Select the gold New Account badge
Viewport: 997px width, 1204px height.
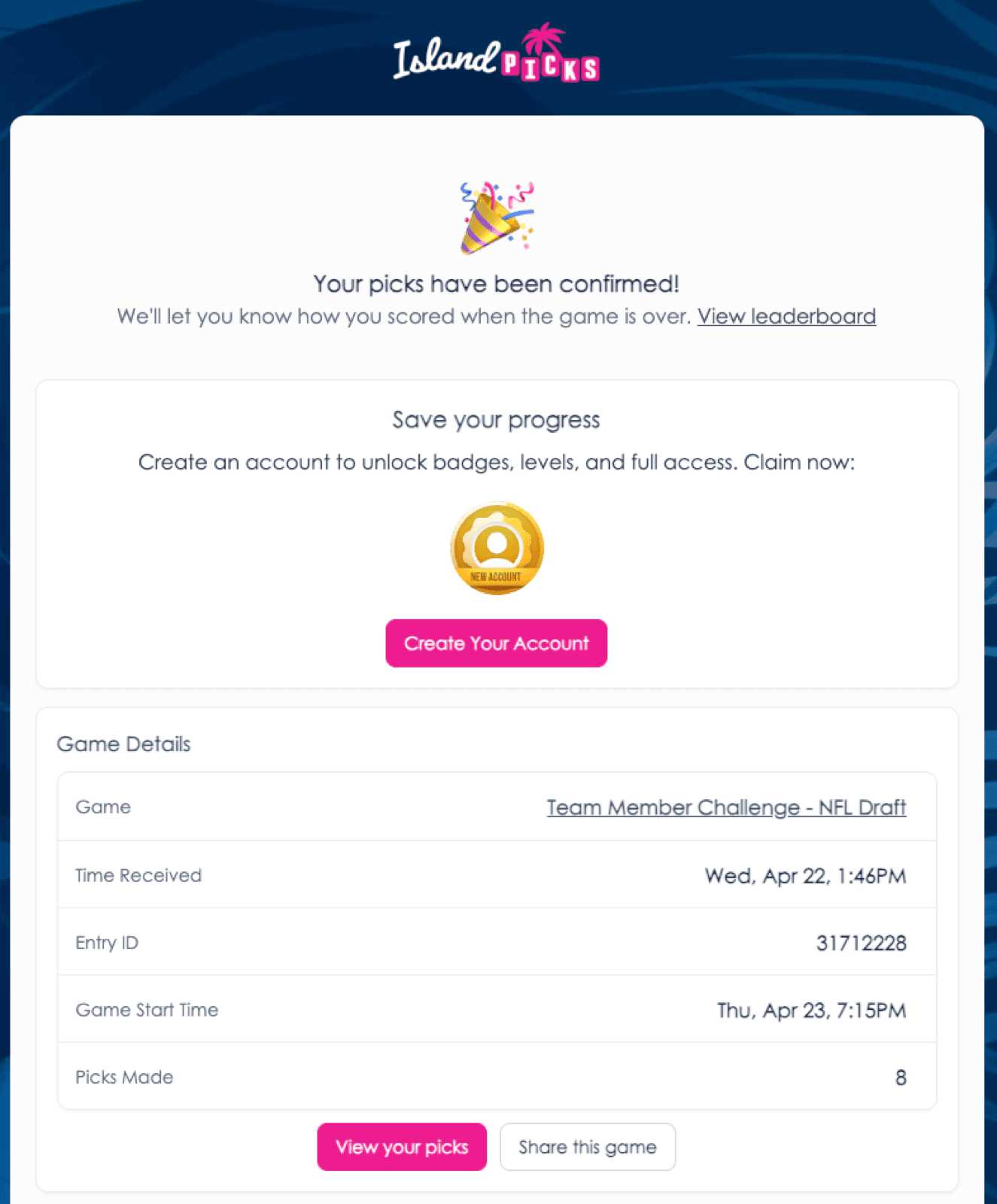coord(496,548)
